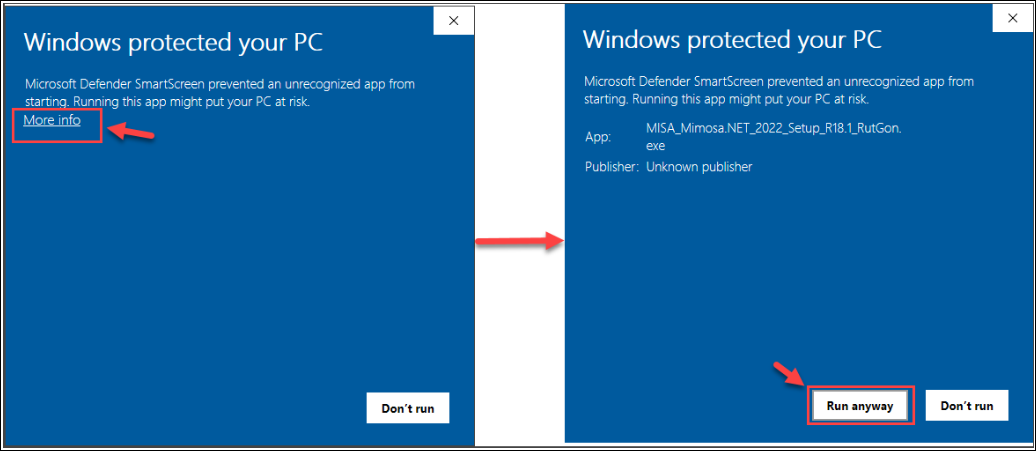
Task: Click Run anyway in the right dialog
Action: click(x=860, y=405)
